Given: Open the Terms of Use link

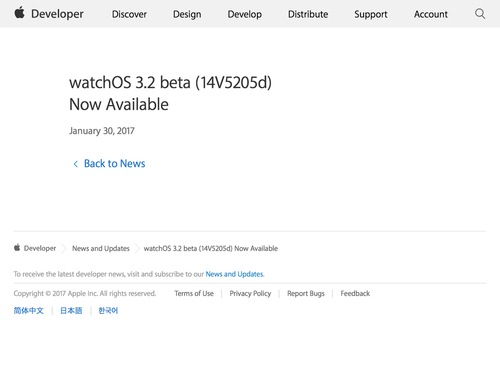Looking at the screenshot, I should (194, 293).
